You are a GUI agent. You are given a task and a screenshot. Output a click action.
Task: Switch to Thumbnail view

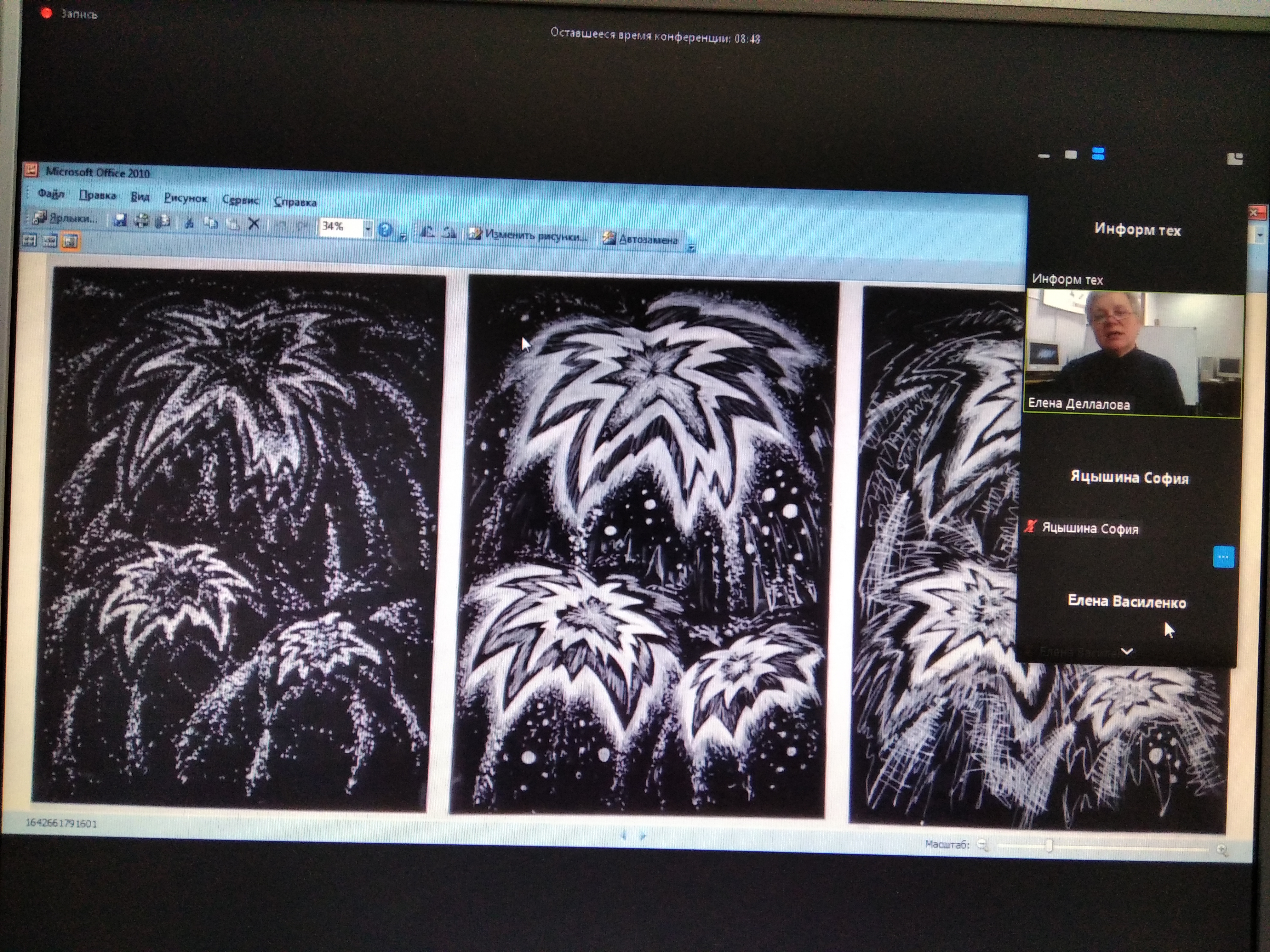pyautogui.click(x=29, y=241)
